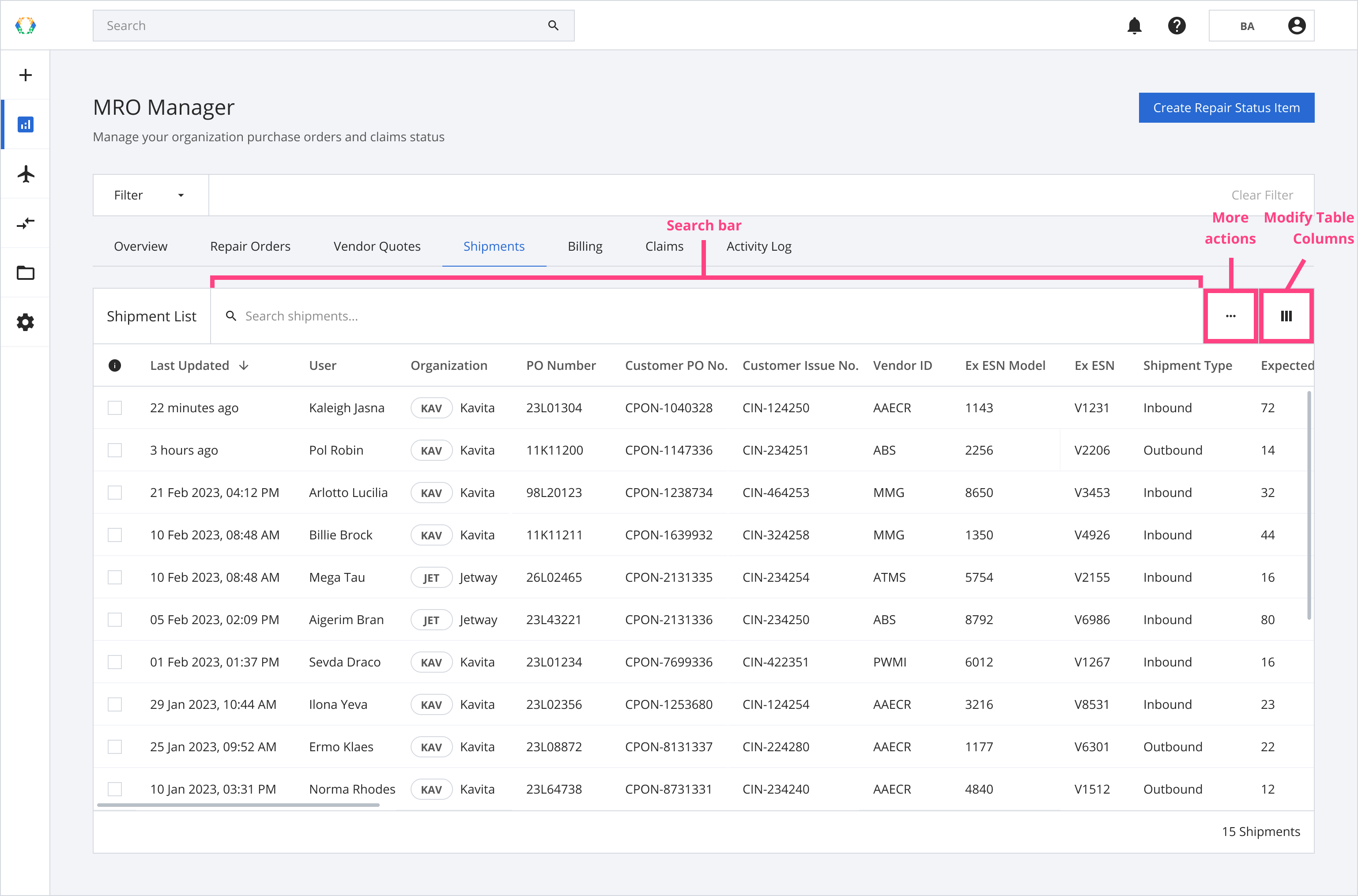Sort by Vendor ID column header
1358x896 pixels.
902,366
